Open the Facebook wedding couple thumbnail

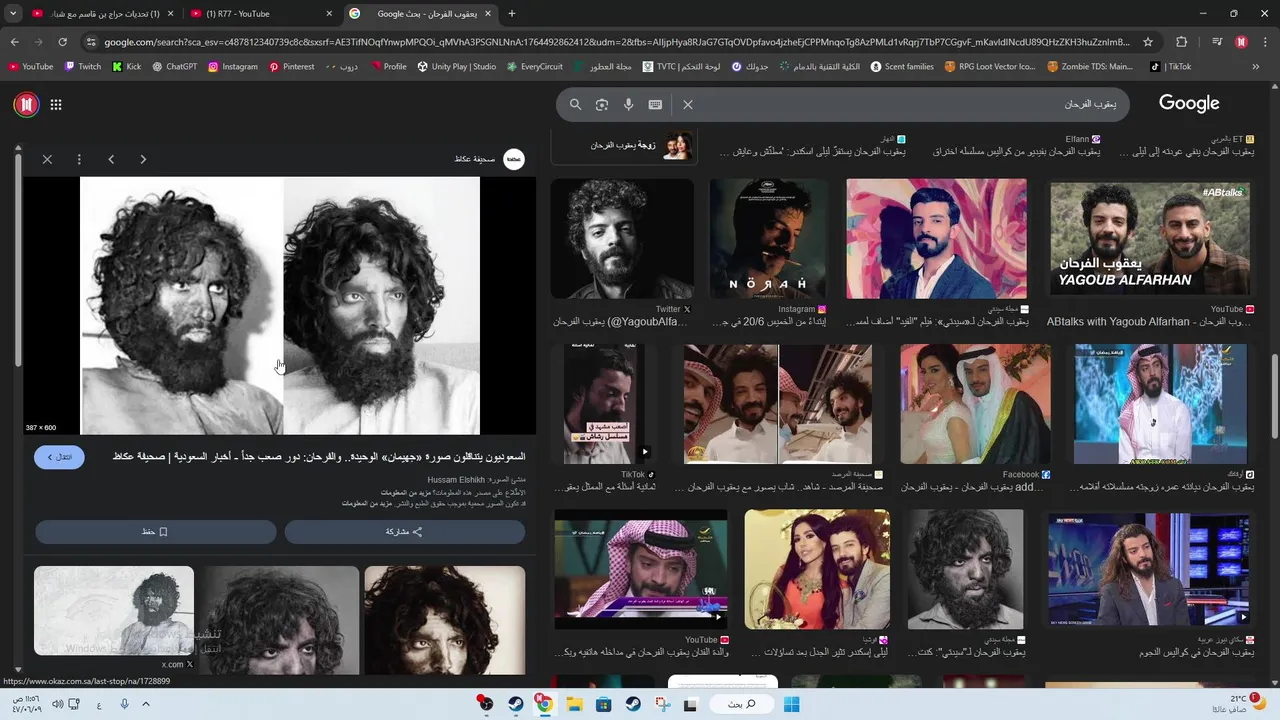coord(975,404)
